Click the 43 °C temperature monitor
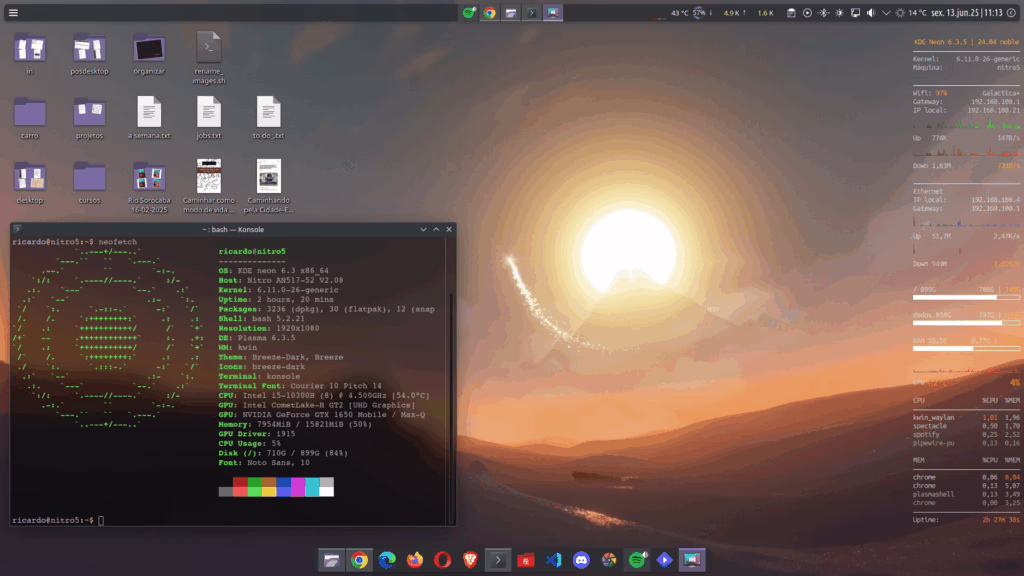The width and height of the screenshot is (1024, 576). (679, 12)
